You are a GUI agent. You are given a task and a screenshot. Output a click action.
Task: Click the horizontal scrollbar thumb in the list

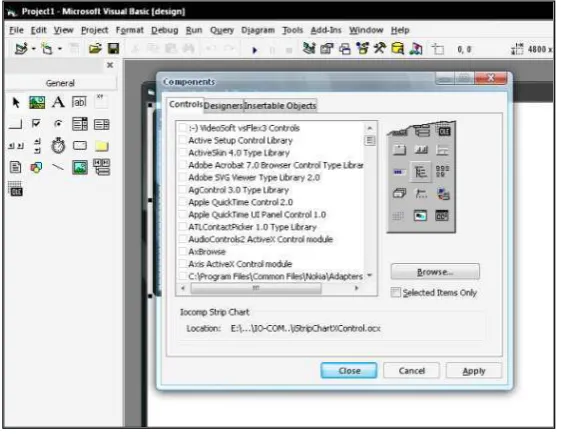coord(256,288)
